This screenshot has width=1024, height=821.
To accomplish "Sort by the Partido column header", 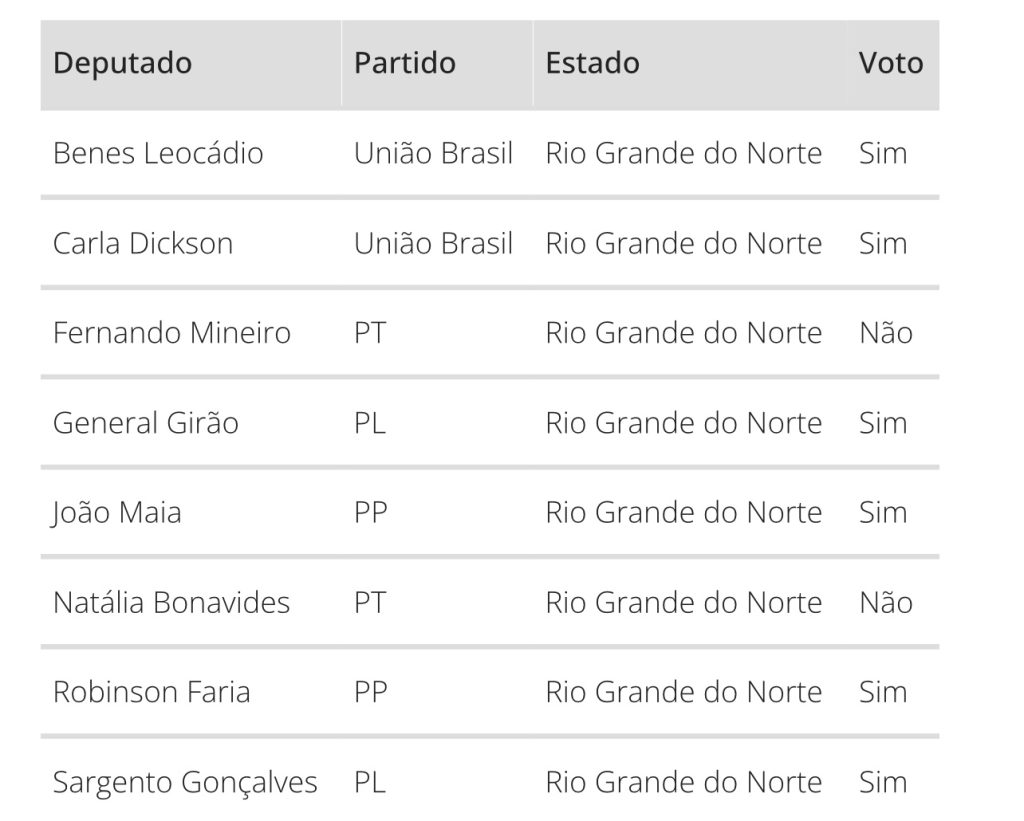I will click(x=405, y=63).
